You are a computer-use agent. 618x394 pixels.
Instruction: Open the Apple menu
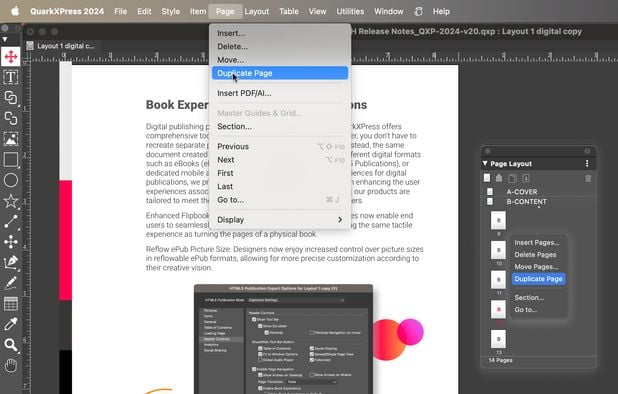[x=15, y=11]
